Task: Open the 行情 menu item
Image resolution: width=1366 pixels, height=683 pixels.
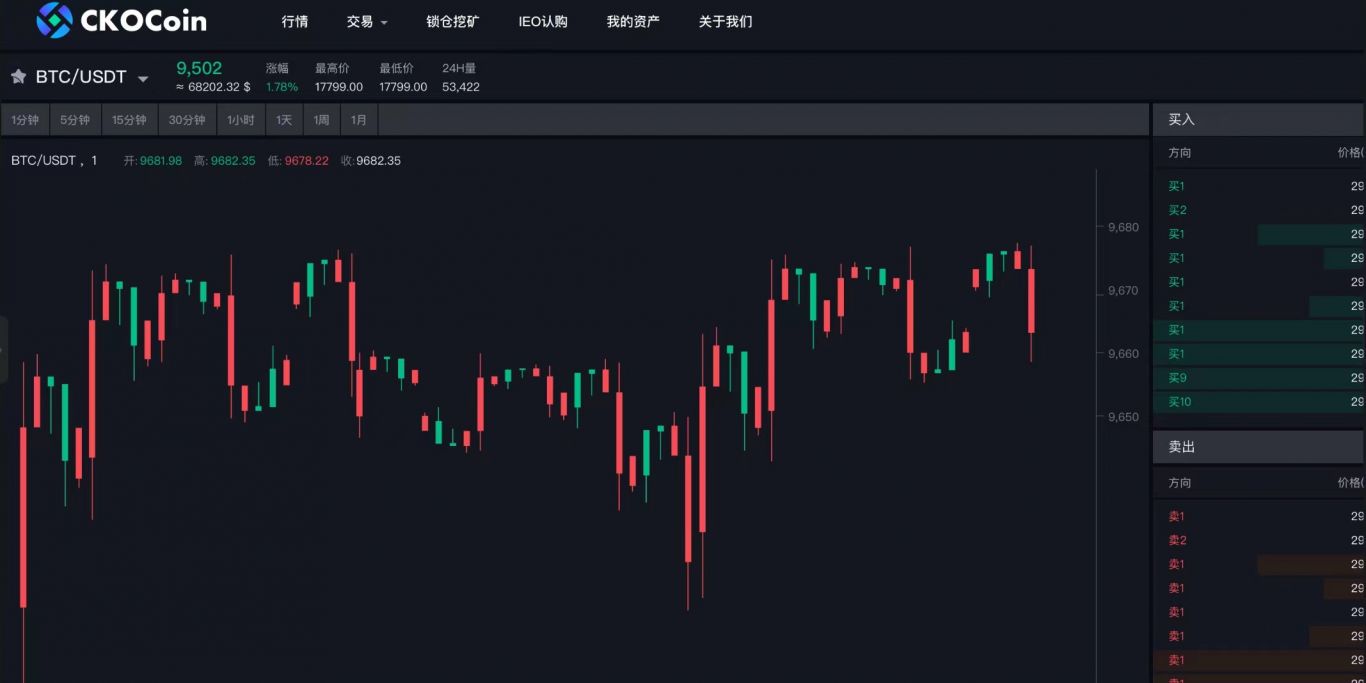Action: pos(295,21)
